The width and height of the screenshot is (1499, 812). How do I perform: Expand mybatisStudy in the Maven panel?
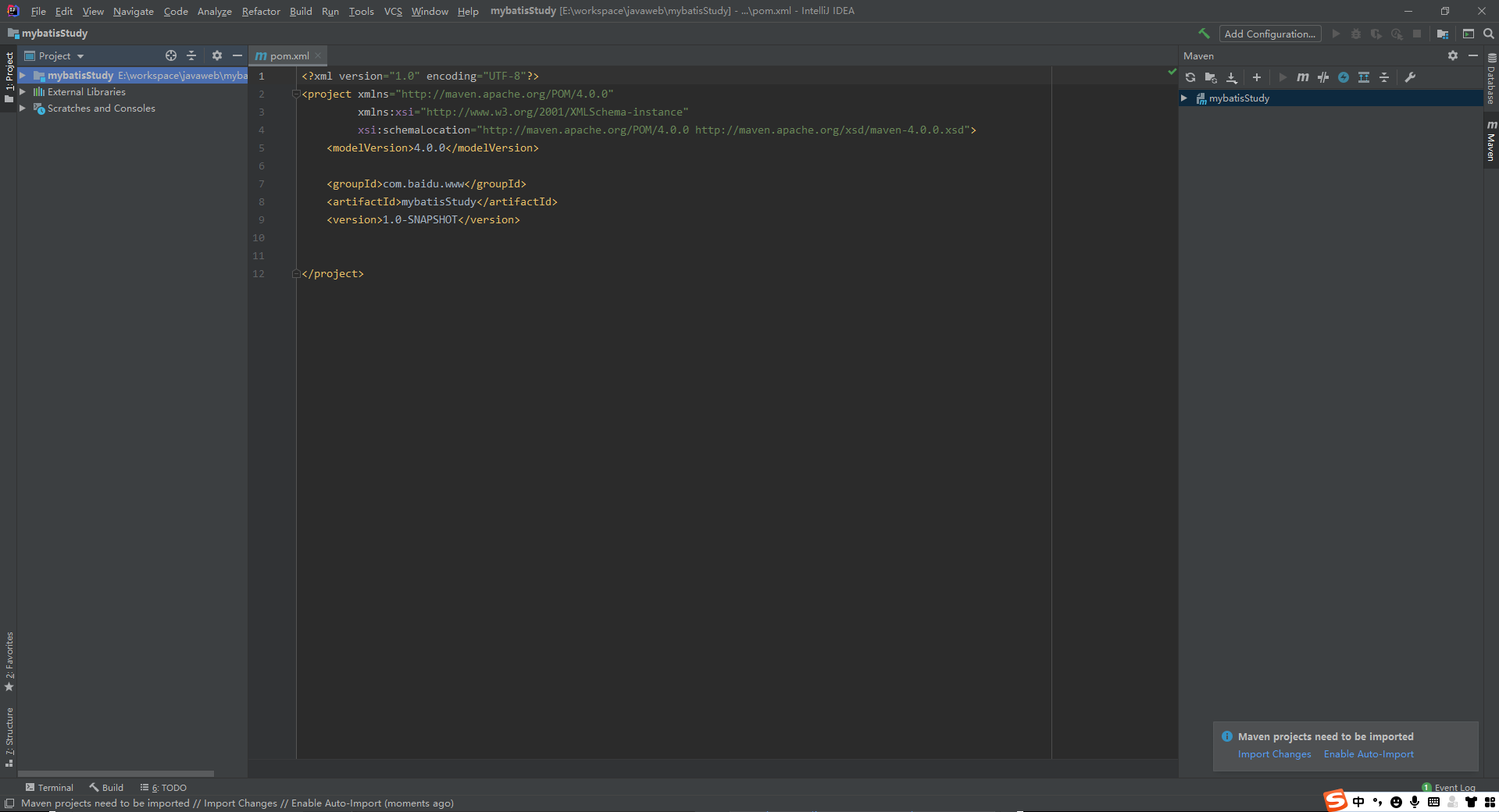[x=1184, y=98]
